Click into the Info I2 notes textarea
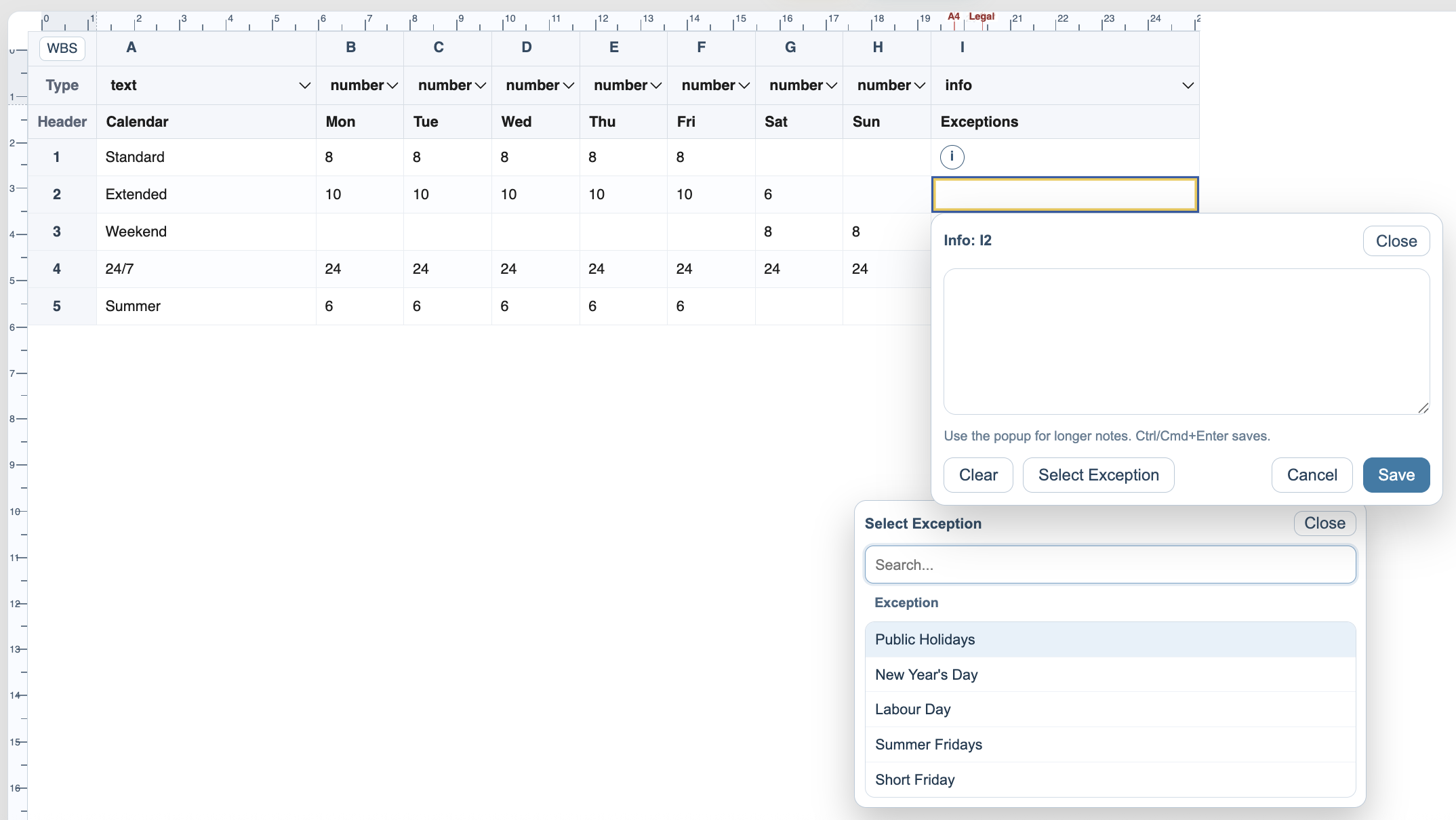Screen dimensions: 1456x820 1187,342
